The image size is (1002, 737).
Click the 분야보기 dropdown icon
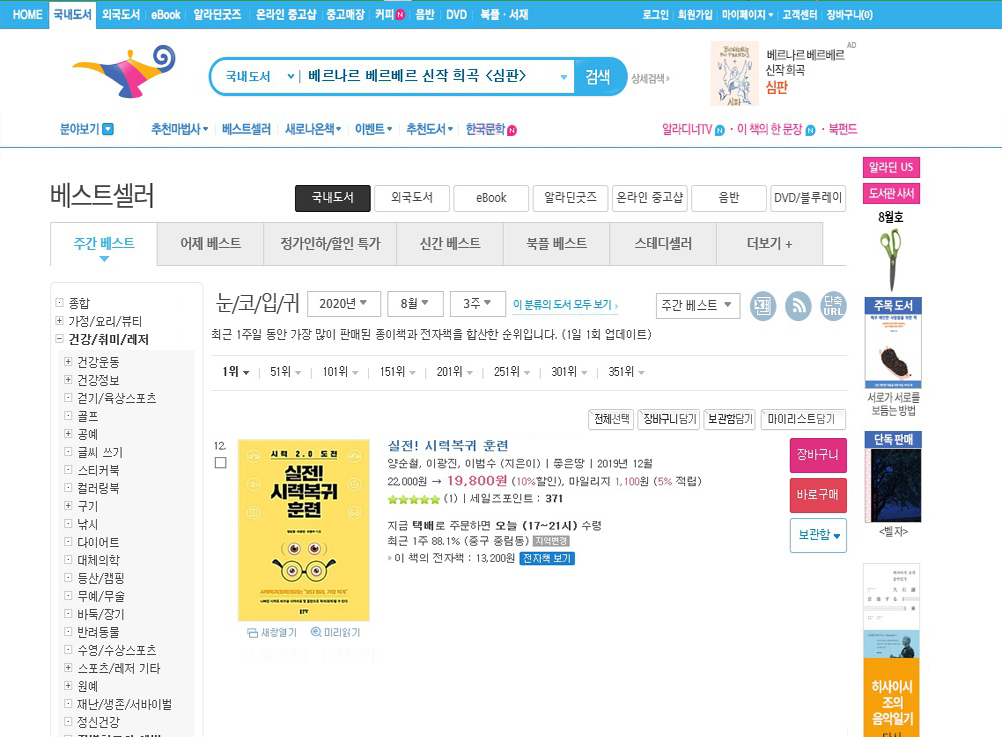108,129
